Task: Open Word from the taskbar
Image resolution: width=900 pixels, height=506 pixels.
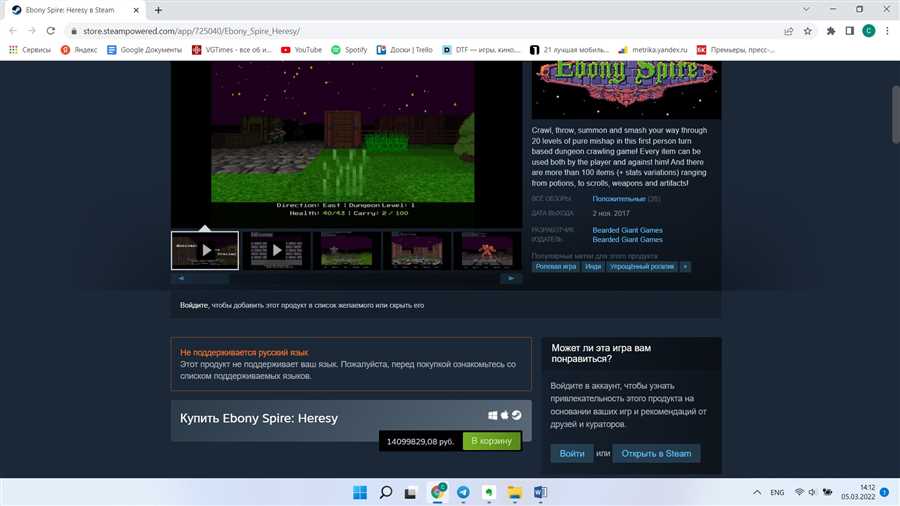Action: pos(540,492)
